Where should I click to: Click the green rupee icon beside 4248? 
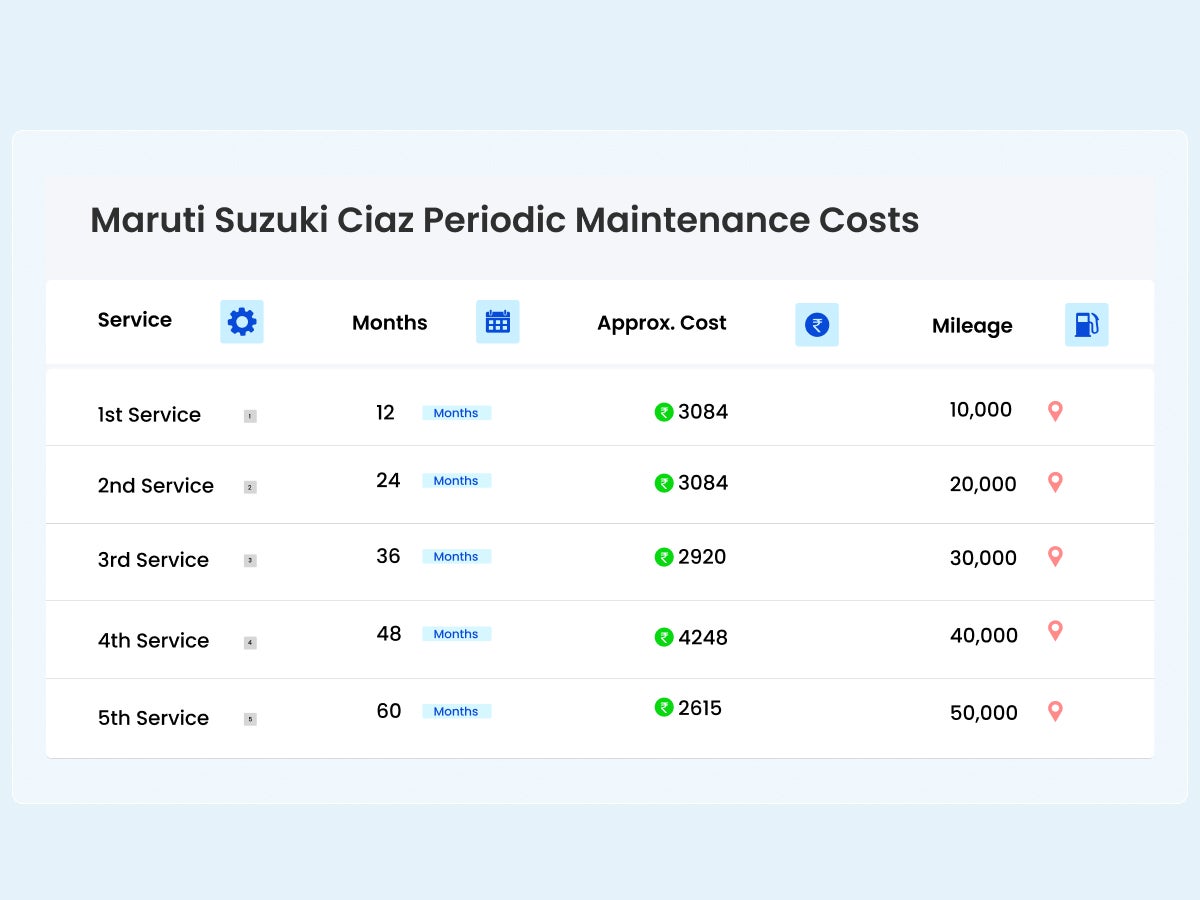664,638
